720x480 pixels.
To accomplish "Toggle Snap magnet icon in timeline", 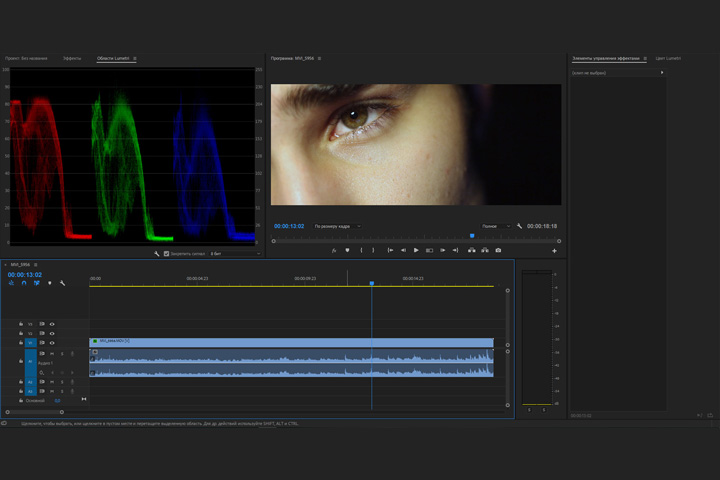I will tap(24, 283).
